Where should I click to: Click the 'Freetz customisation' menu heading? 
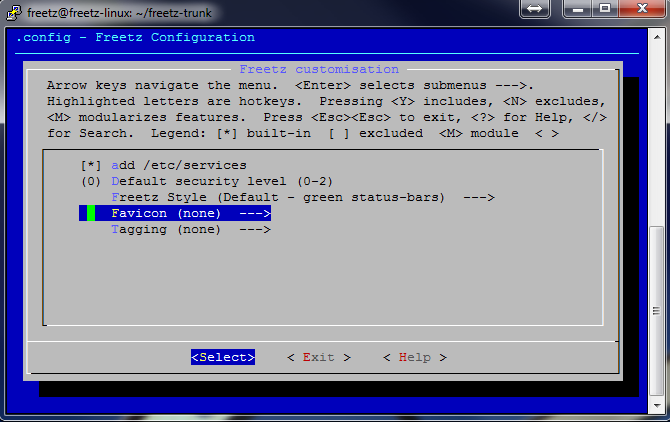[x=319, y=69]
